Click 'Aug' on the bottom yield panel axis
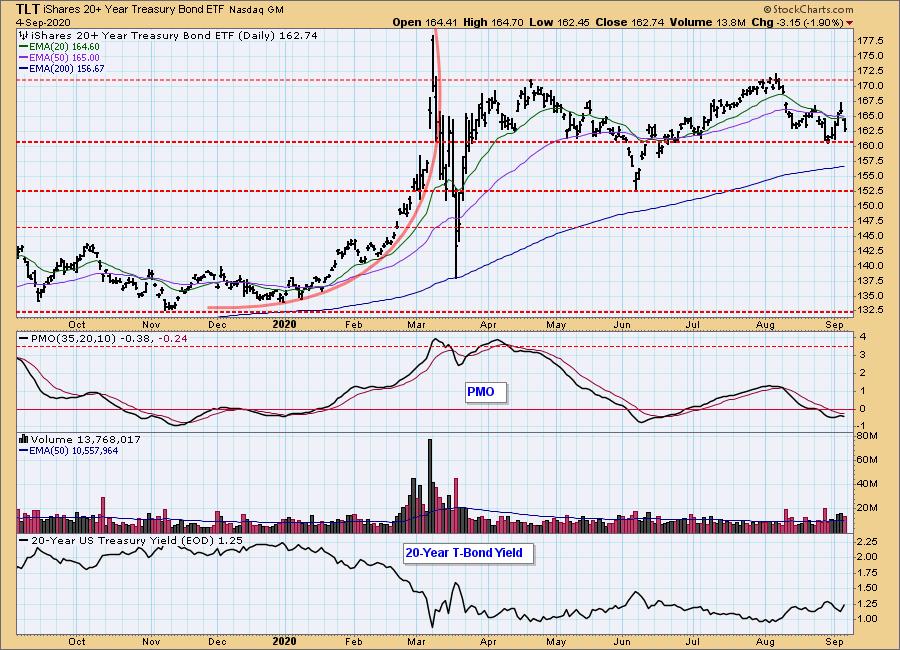900x650 pixels. pos(766,641)
